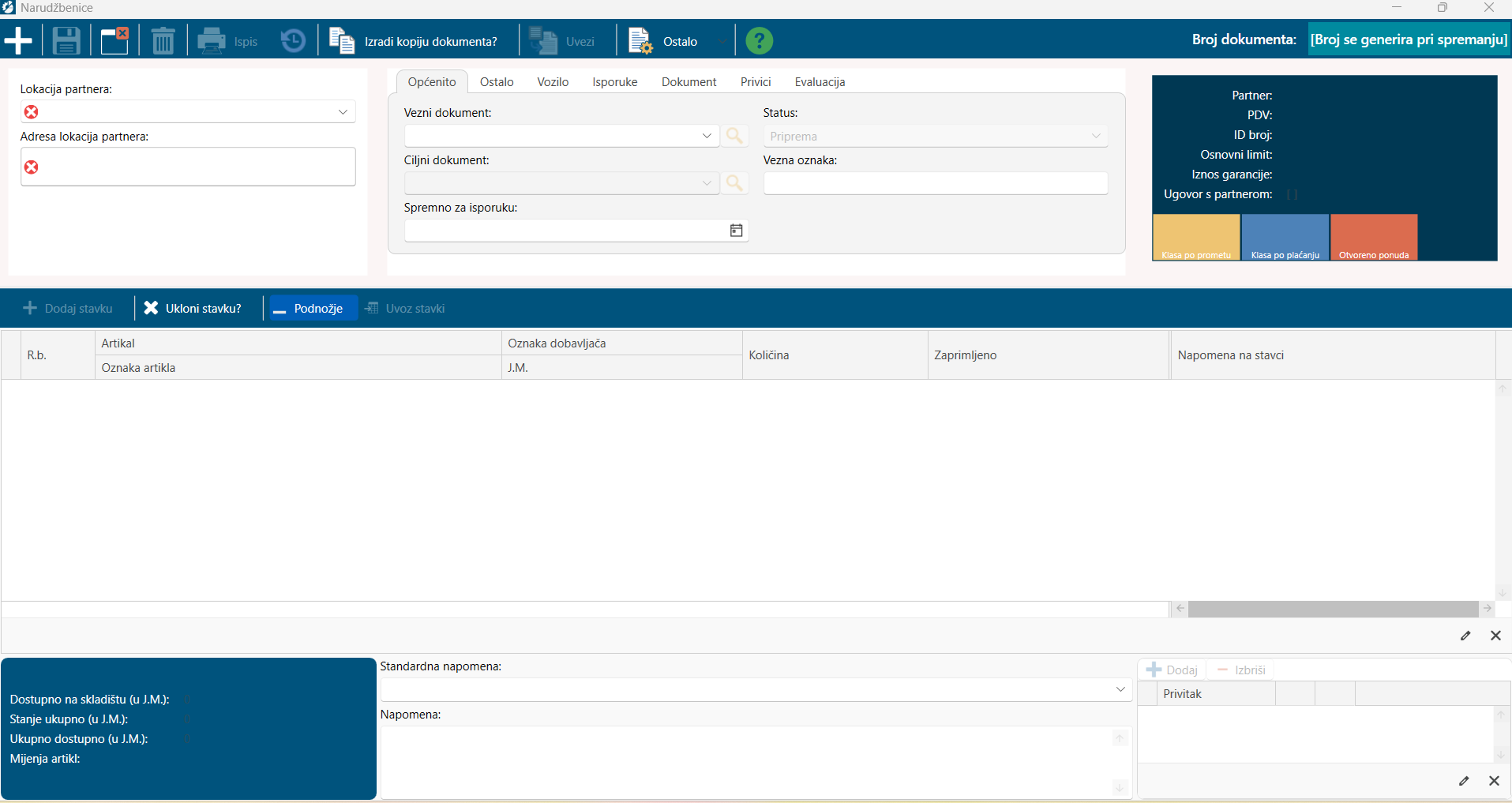Click the cancel window icon with red X
Image resolution: width=1512 pixels, height=803 pixels.
coord(114,40)
